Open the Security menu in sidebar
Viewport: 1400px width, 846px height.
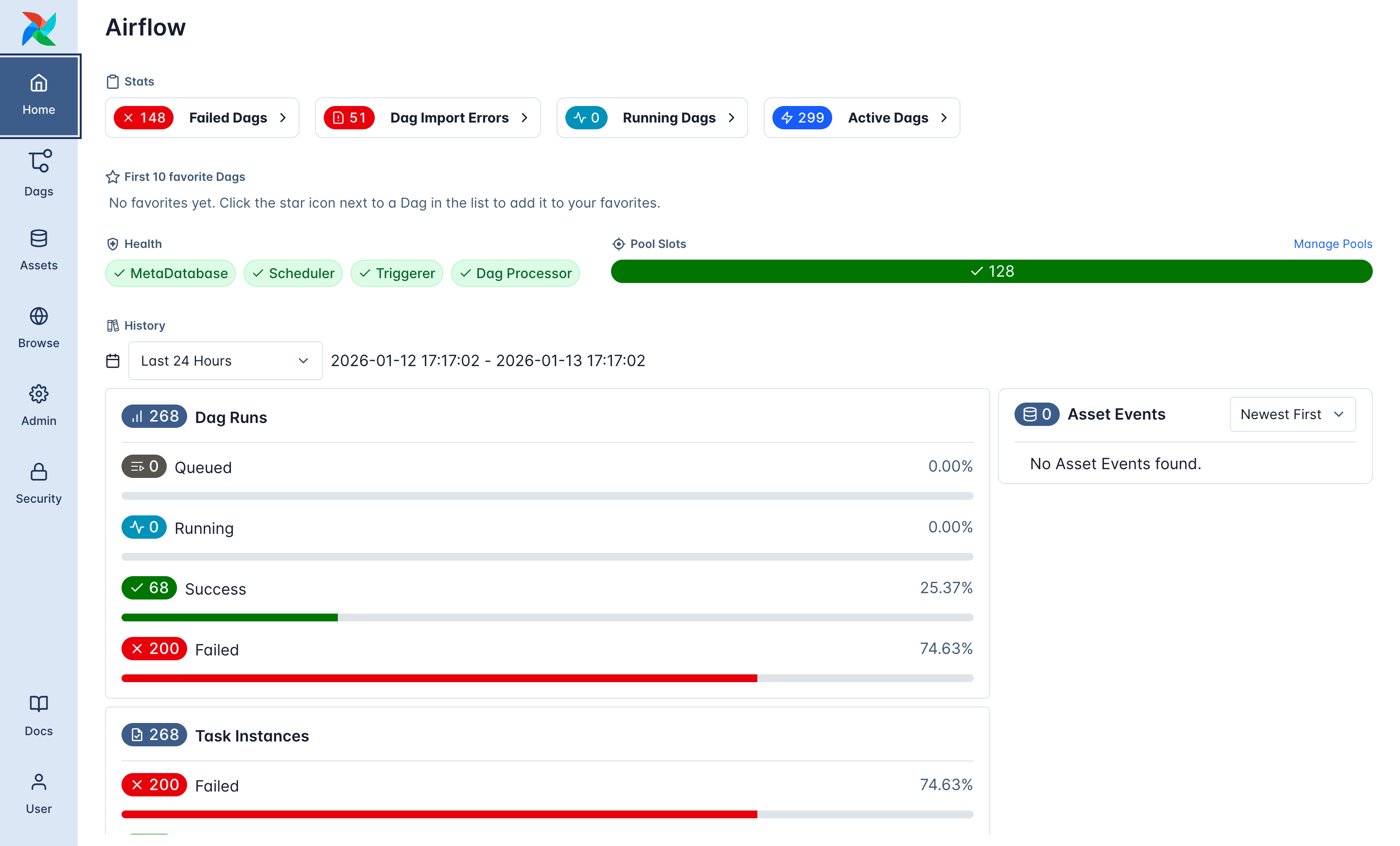click(38, 483)
